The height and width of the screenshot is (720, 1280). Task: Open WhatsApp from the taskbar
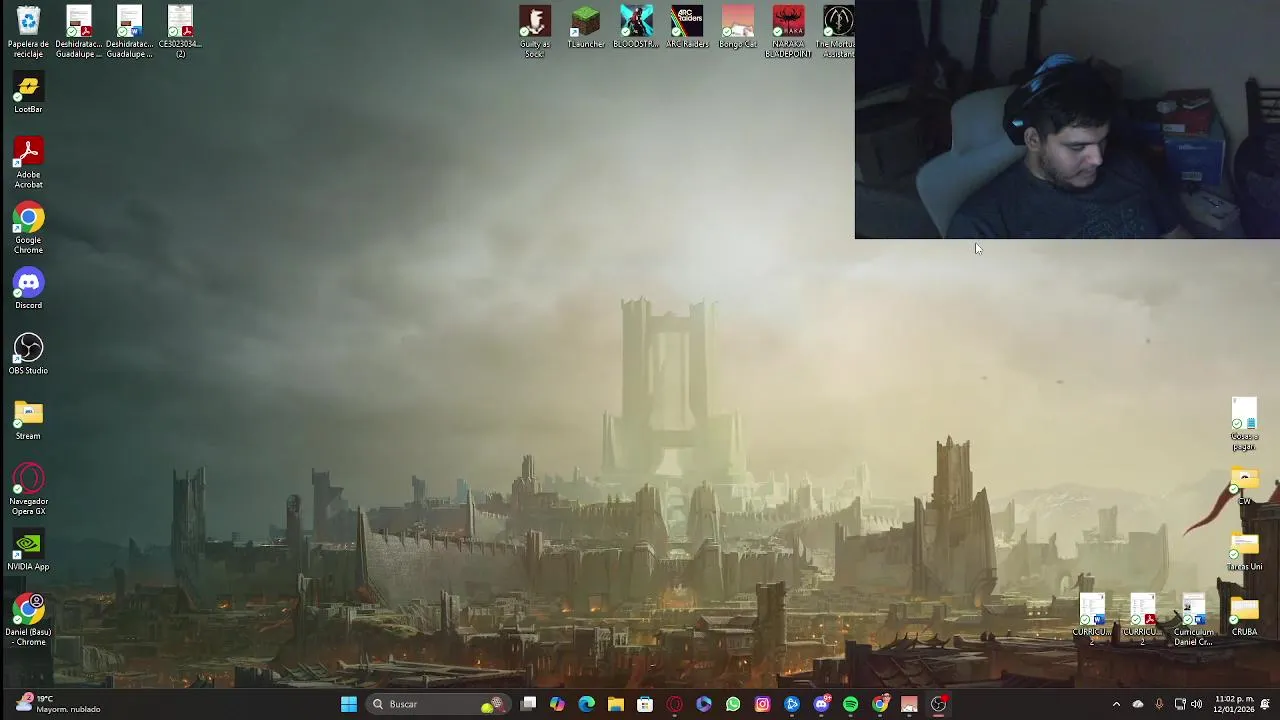pyautogui.click(x=733, y=704)
